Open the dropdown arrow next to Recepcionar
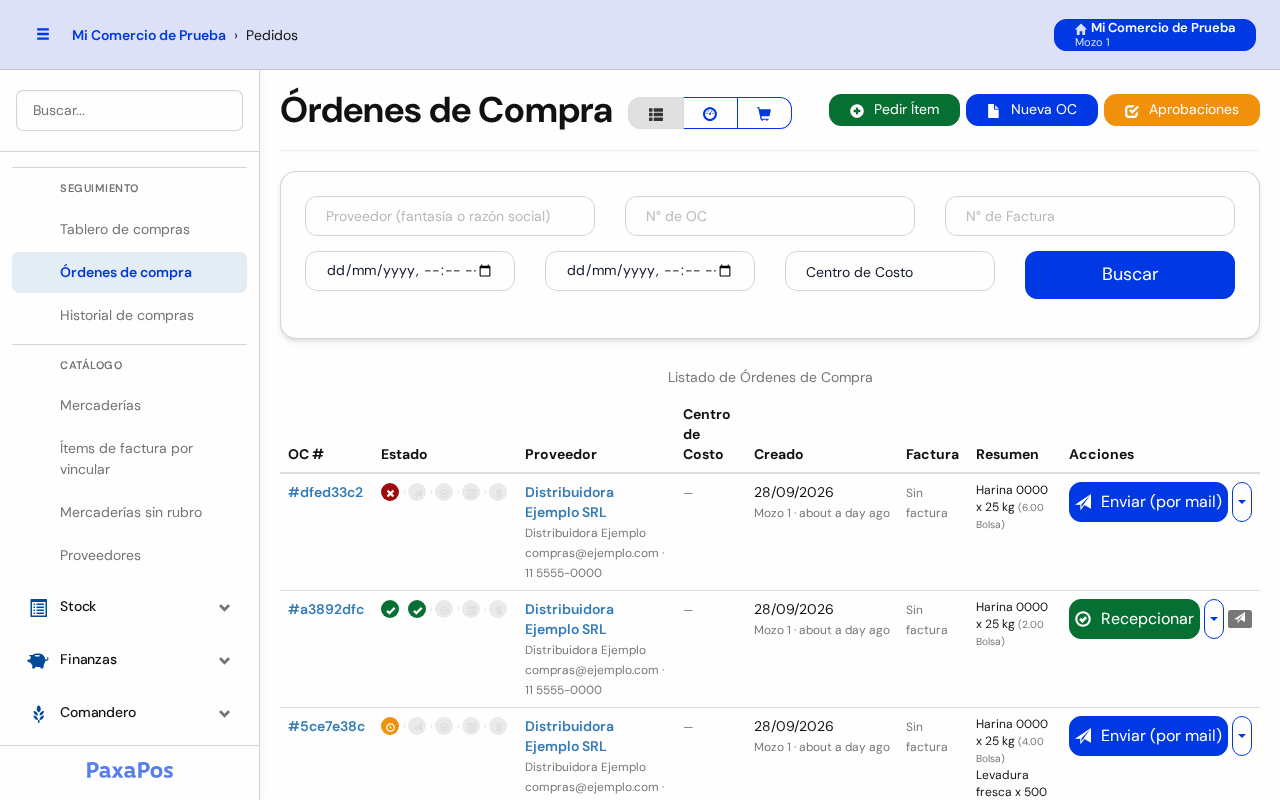This screenshot has height=800, width=1280. pyautogui.click(x=1214, y=619)
